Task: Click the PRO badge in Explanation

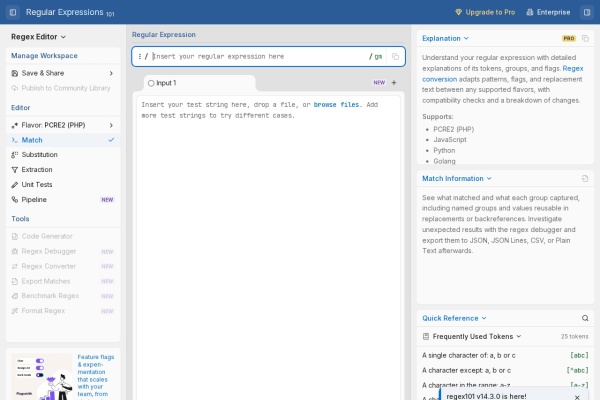Action: [x=569, y=38]
